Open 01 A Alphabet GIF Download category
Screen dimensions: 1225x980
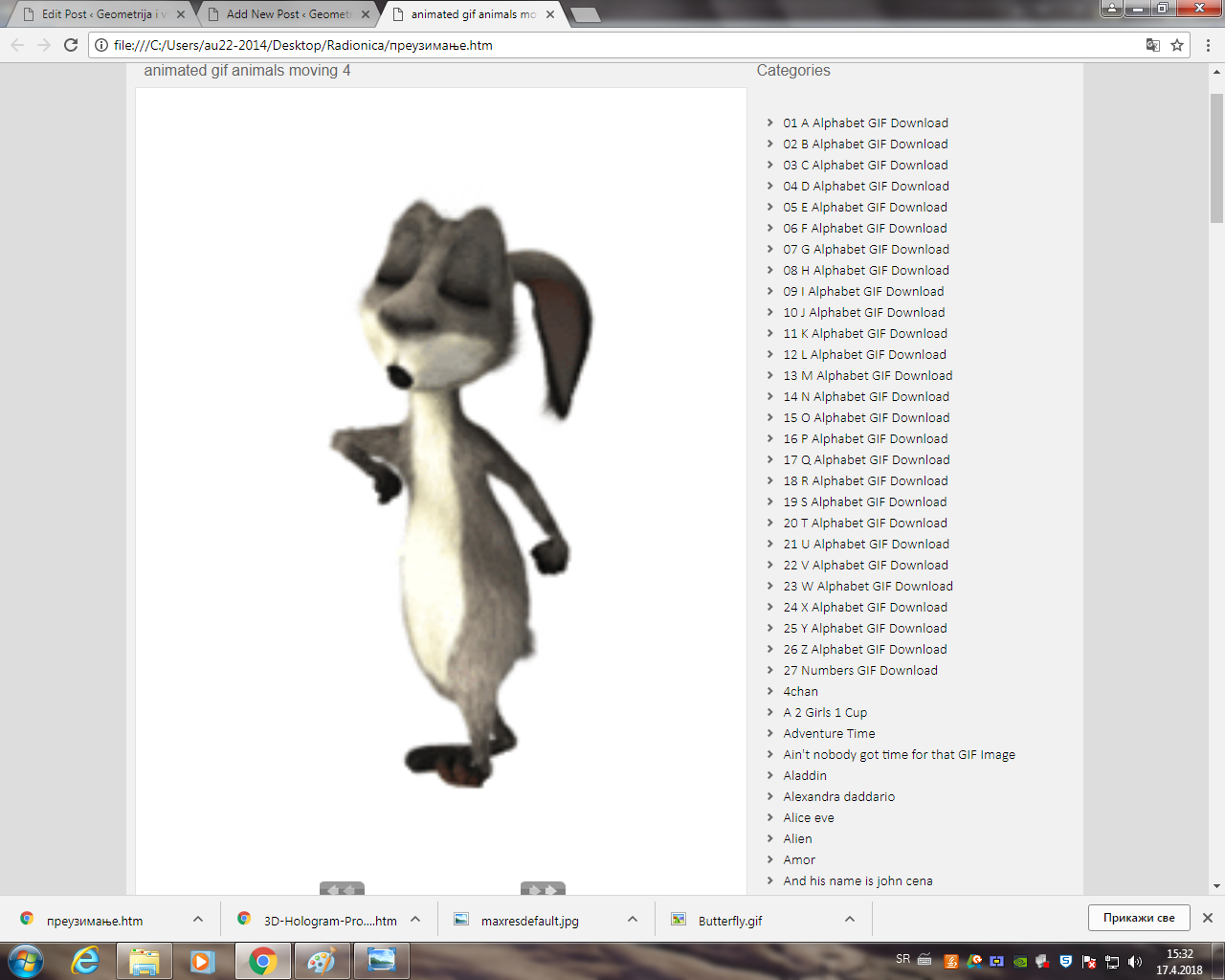pyautogui.click(x=865, y=122)
